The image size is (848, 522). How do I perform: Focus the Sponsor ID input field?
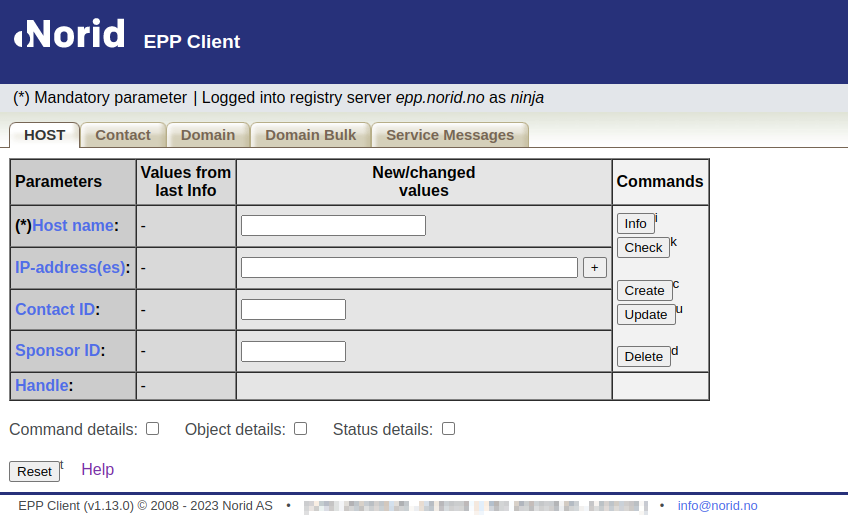click(x=293, y=352)
